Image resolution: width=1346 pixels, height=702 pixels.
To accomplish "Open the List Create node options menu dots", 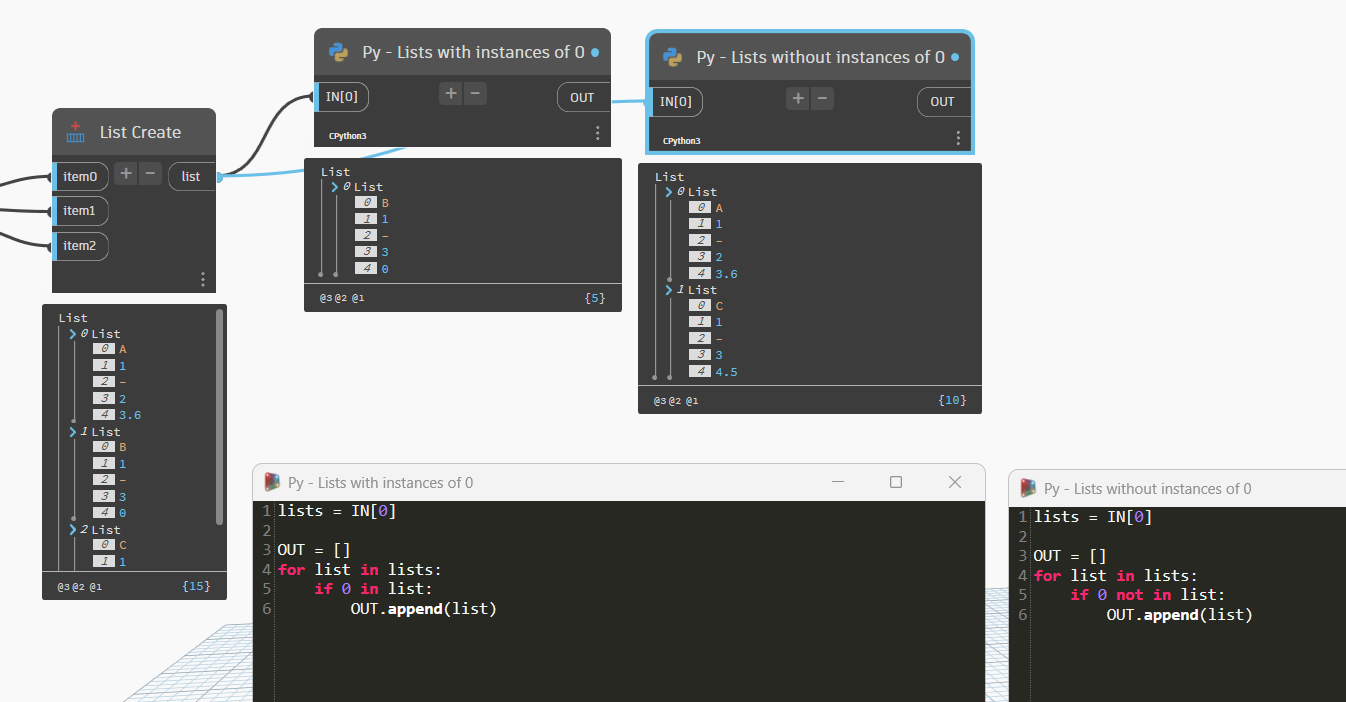I will 203,279.
